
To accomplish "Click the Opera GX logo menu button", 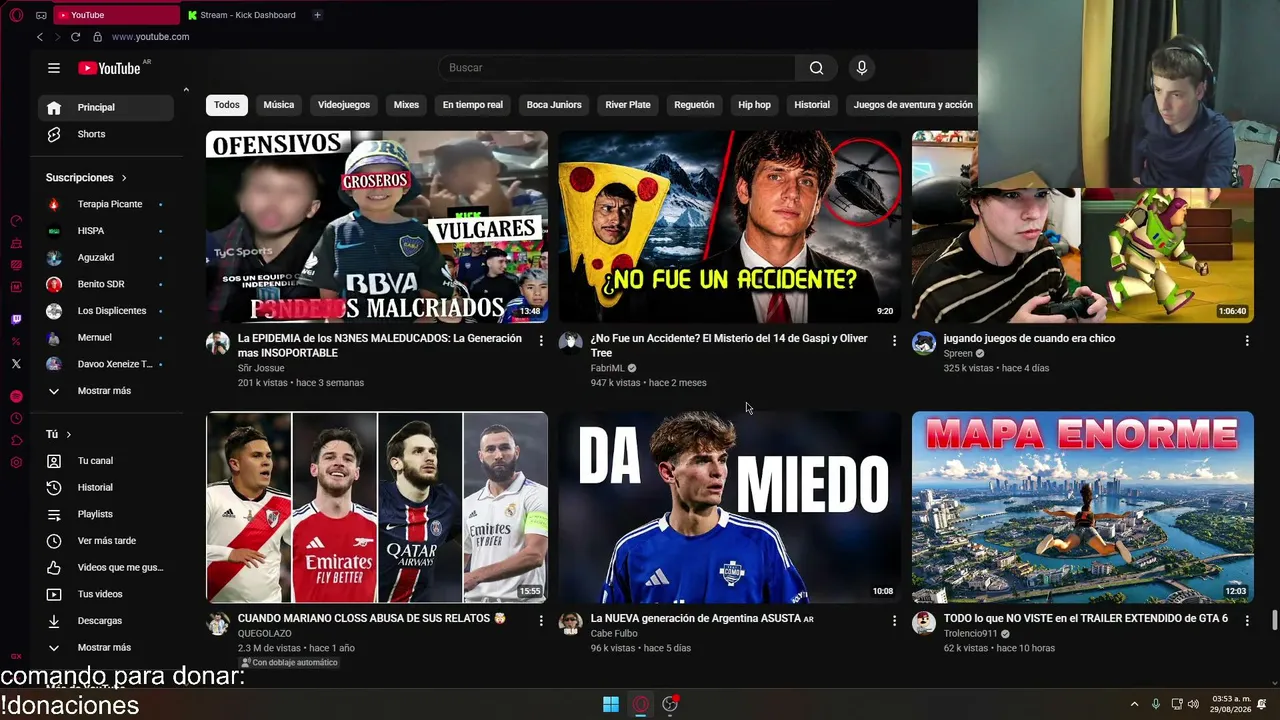I will 16,15.
